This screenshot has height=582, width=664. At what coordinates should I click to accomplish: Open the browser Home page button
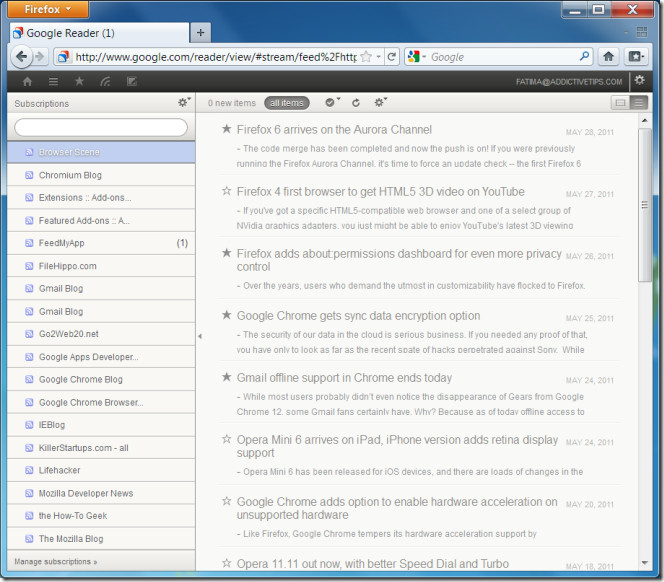click(608, 56)
